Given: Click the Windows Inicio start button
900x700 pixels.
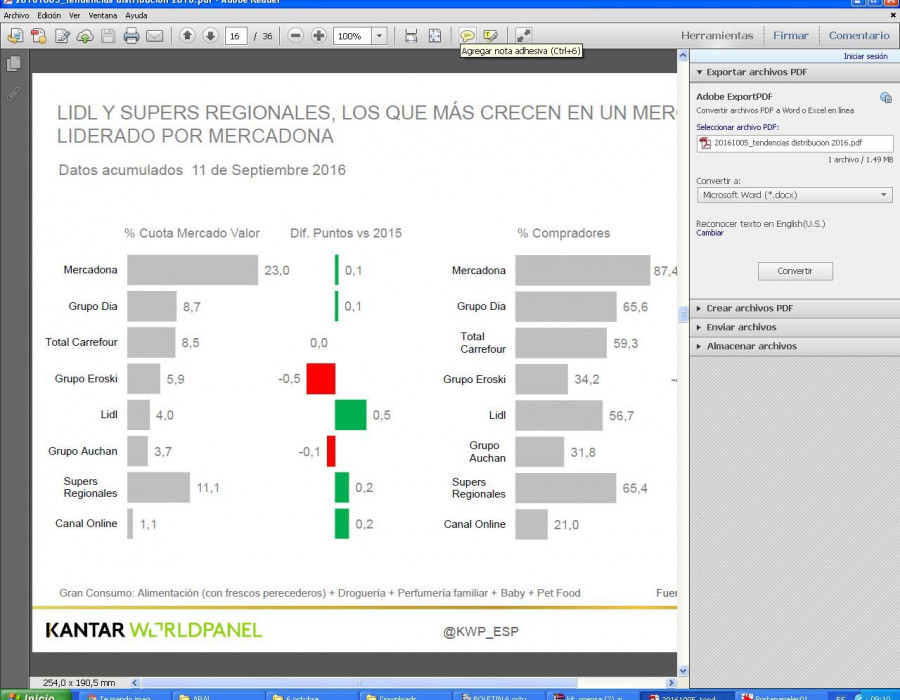Looking at the screenshot, I should click(36, 695).
